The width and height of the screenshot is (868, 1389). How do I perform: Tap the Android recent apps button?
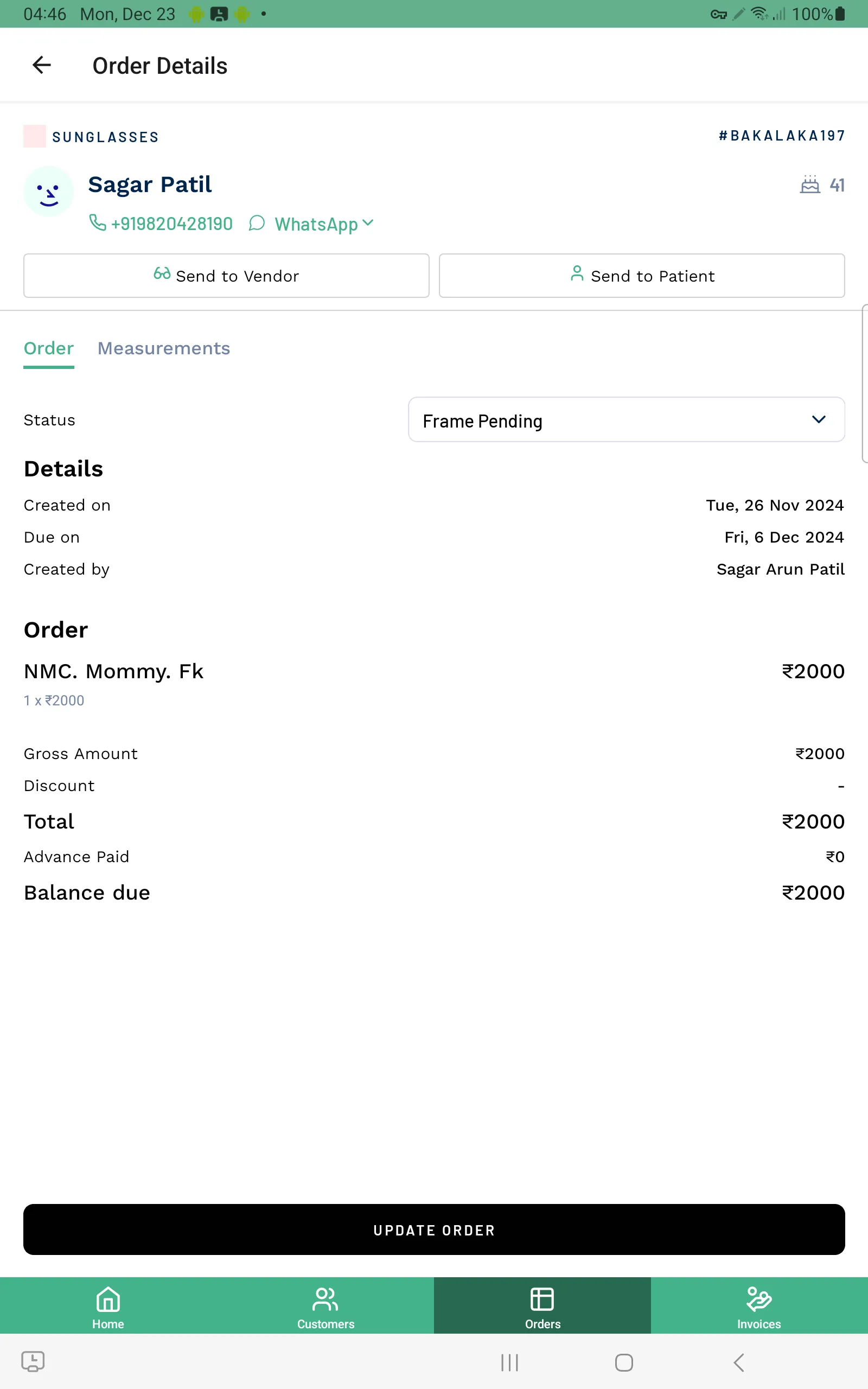[509, 1362]
